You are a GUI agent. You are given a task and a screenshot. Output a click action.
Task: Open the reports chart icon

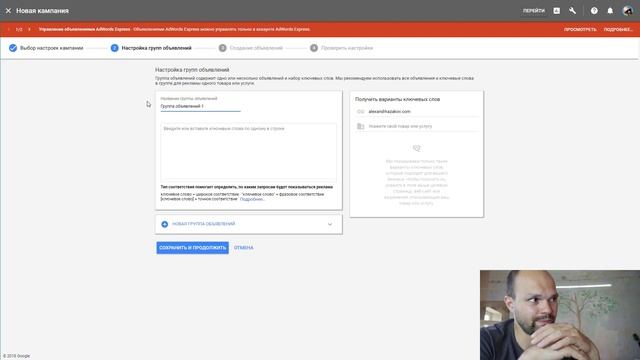click(x=556, y=11)
